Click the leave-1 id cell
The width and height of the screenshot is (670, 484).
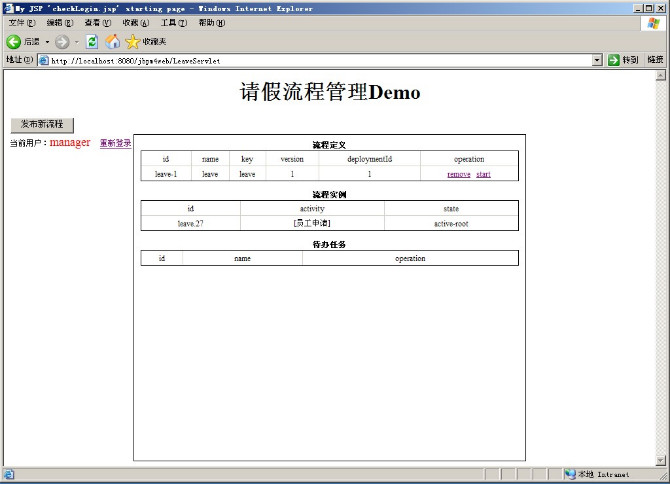pos(166,174)
